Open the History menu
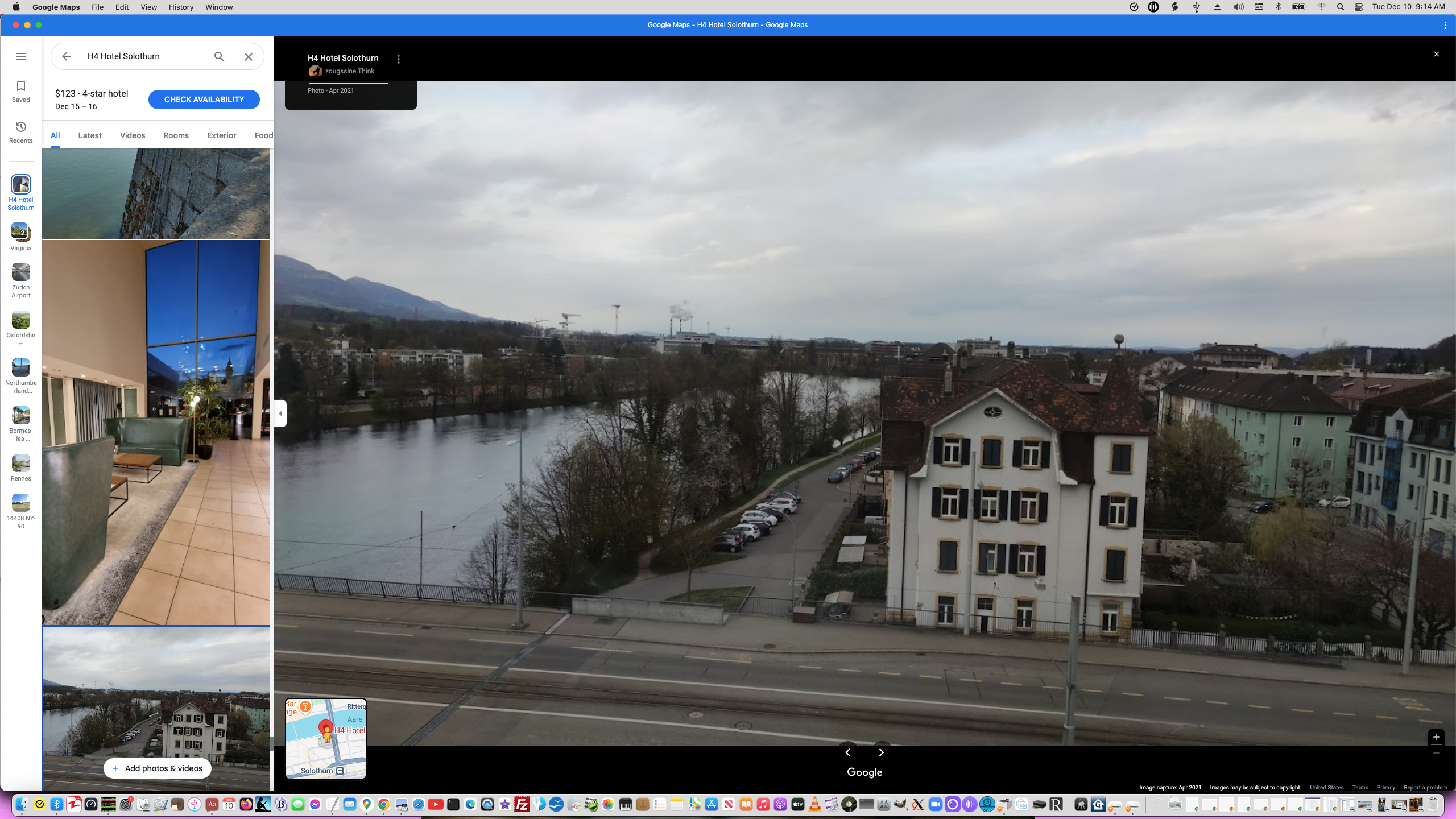This screenshot has height=819, width=1456. [x=181, y=7]
